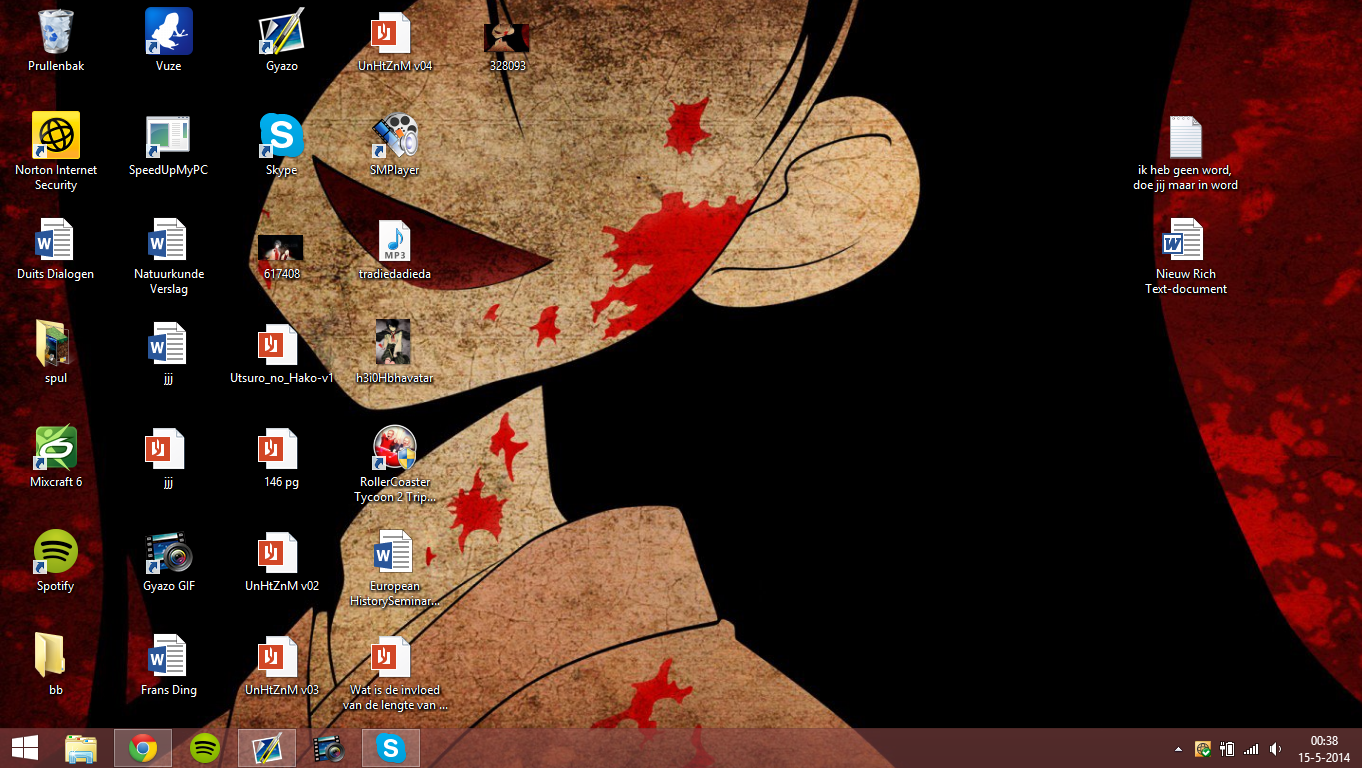Switch to Google Chrome in the taskbar

143,748
